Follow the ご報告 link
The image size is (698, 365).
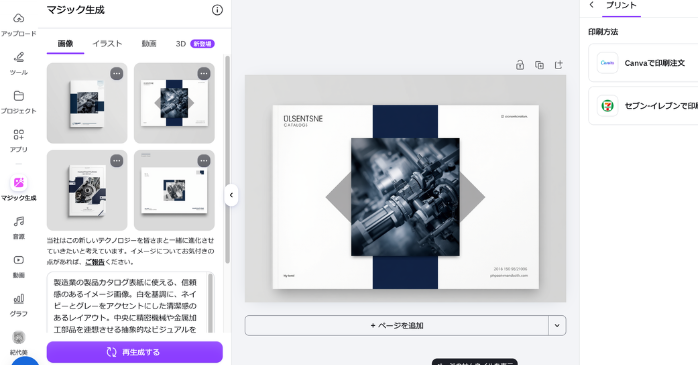pyautogui.click(x=95, y=262)
